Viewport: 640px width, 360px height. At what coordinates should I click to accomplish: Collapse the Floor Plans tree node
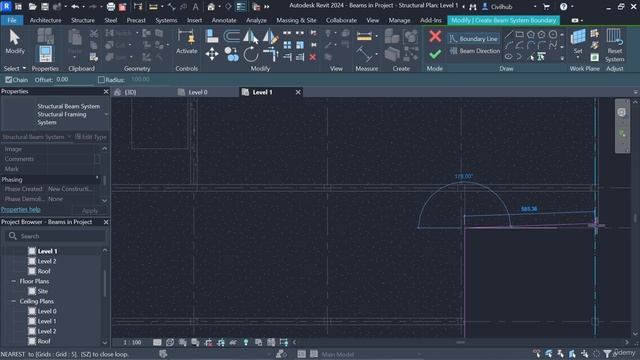13,281
